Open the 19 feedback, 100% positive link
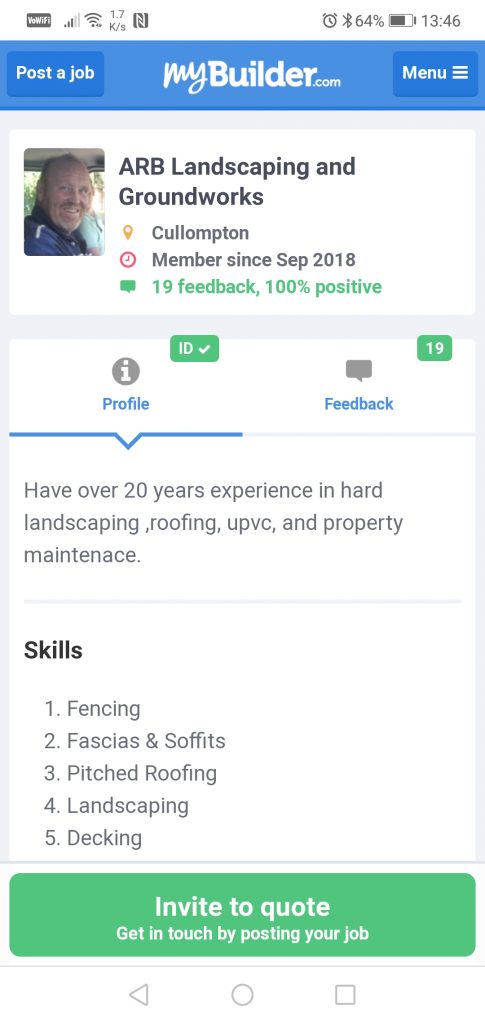 (267, 287)
